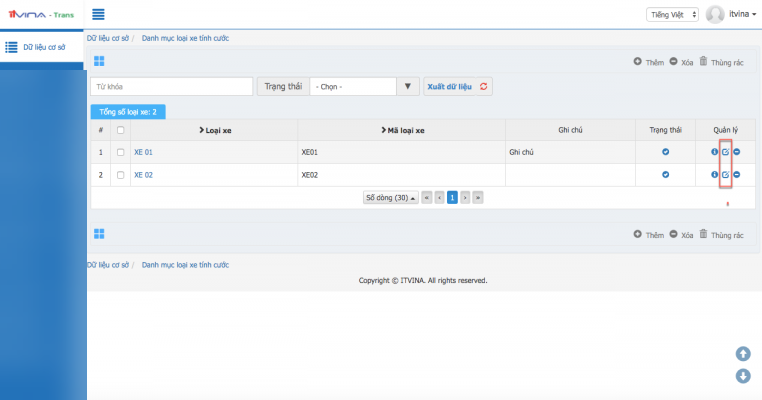This screenshot has height=400, width=762.
Task: Check the checkbox for row XE 02
Action: [x=120, y=175]
